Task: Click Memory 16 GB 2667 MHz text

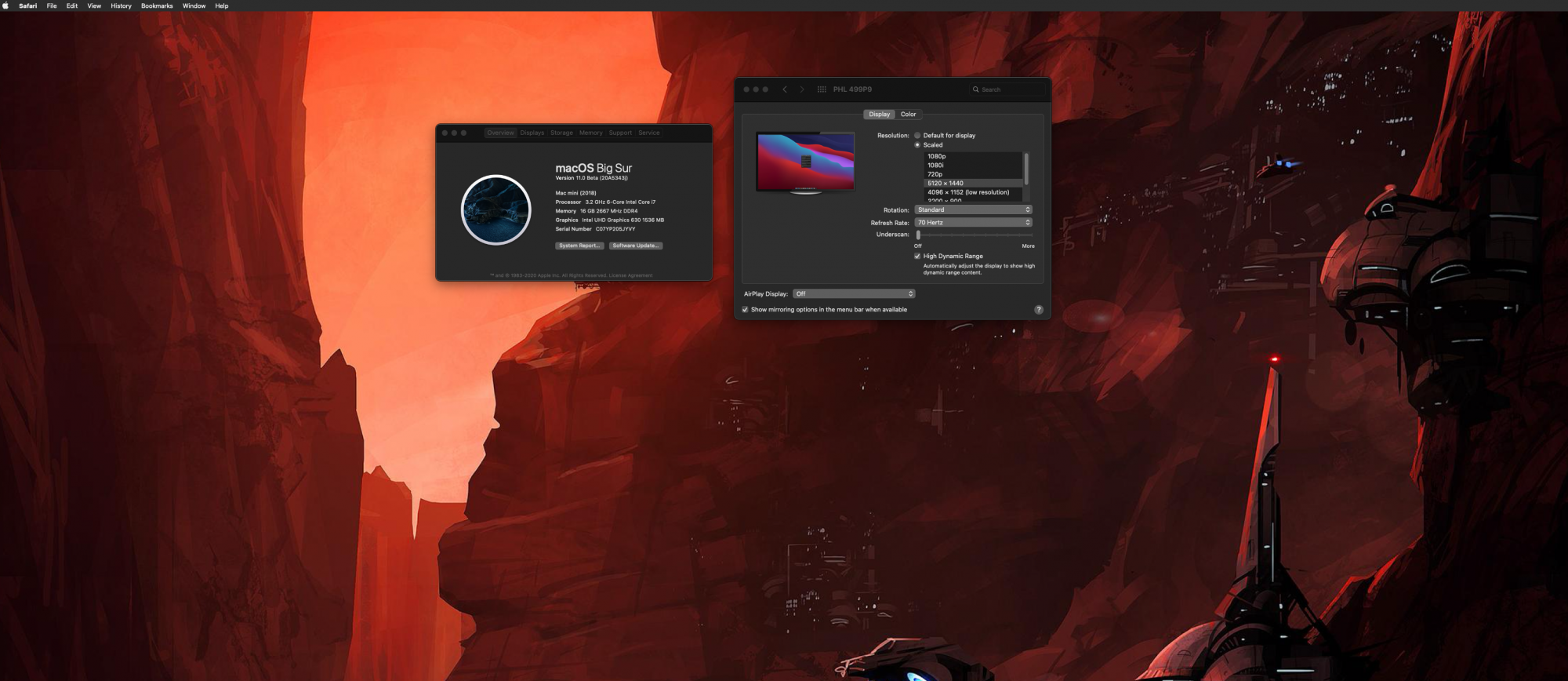Action: tap(597, 211)
